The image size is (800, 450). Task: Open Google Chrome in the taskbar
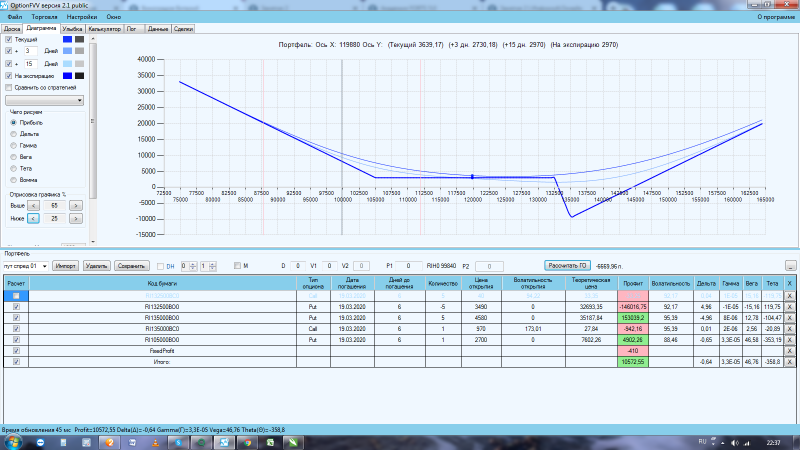247,442
